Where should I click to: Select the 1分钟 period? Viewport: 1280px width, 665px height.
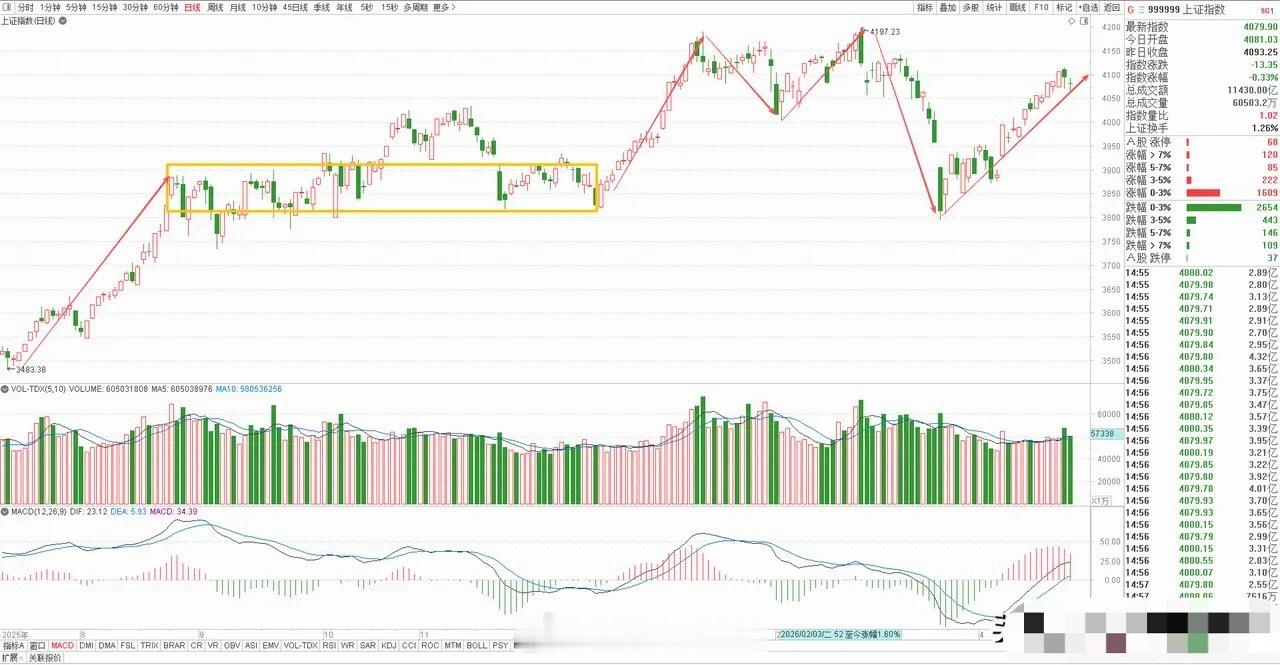[50, 7]
